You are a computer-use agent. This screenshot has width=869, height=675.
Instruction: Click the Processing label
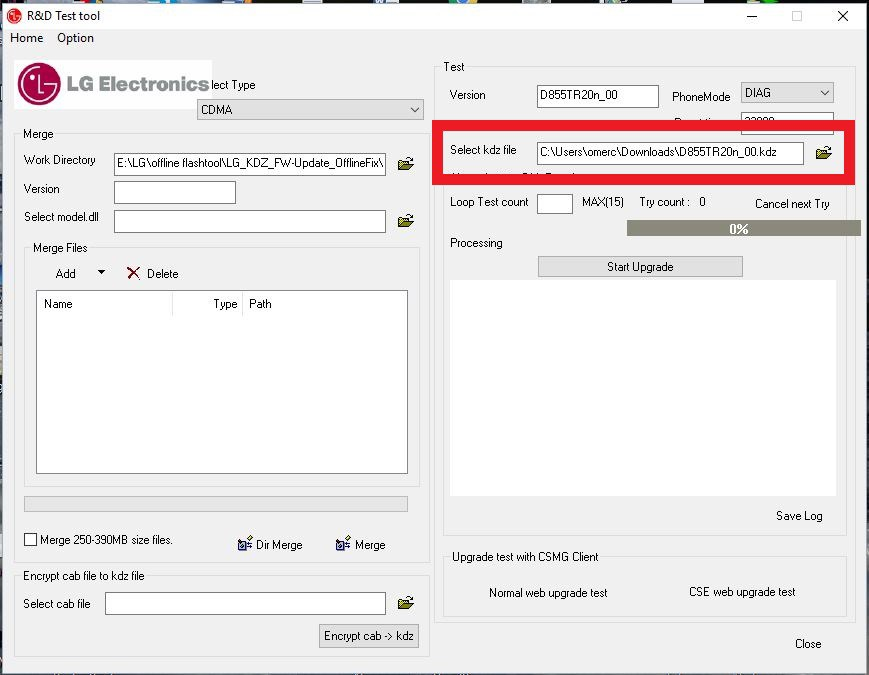pyautogui.click(x=476, y=243)
